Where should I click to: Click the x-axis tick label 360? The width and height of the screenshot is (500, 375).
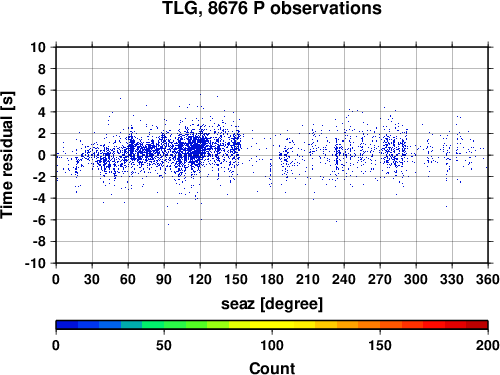point(488,279)
